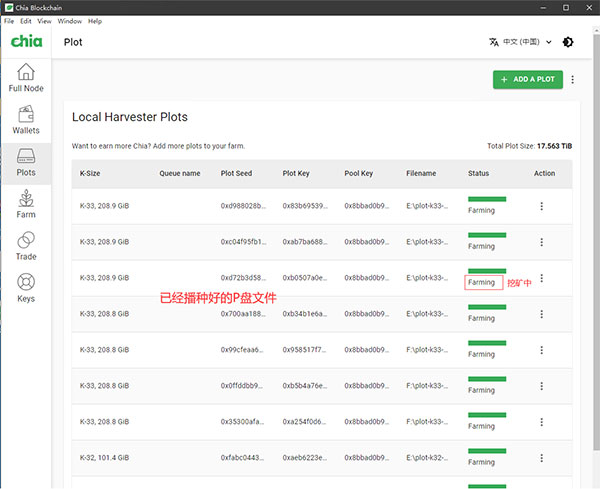Image resolution: width=600 pixels, height=489 pixels.
Task: Click the translate language icon
Action: pos(494,42)
